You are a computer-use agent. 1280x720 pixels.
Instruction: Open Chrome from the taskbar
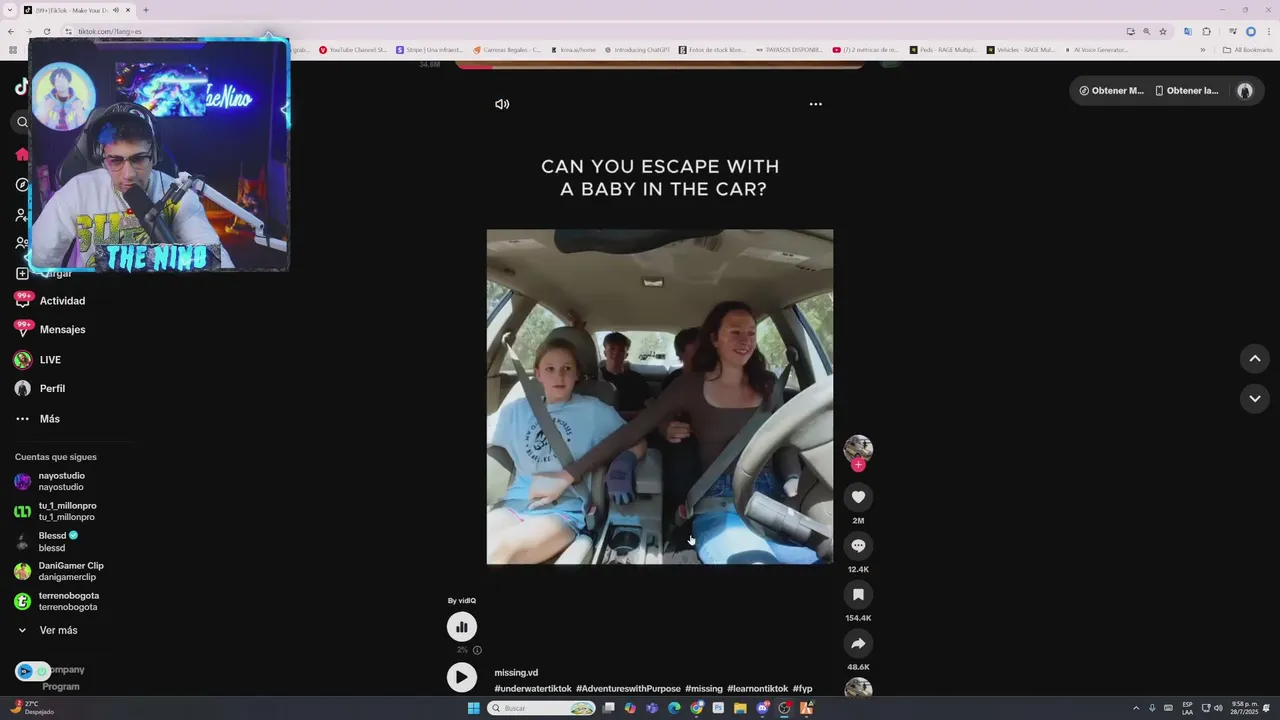pyautogui.click(x=696, y=708)
